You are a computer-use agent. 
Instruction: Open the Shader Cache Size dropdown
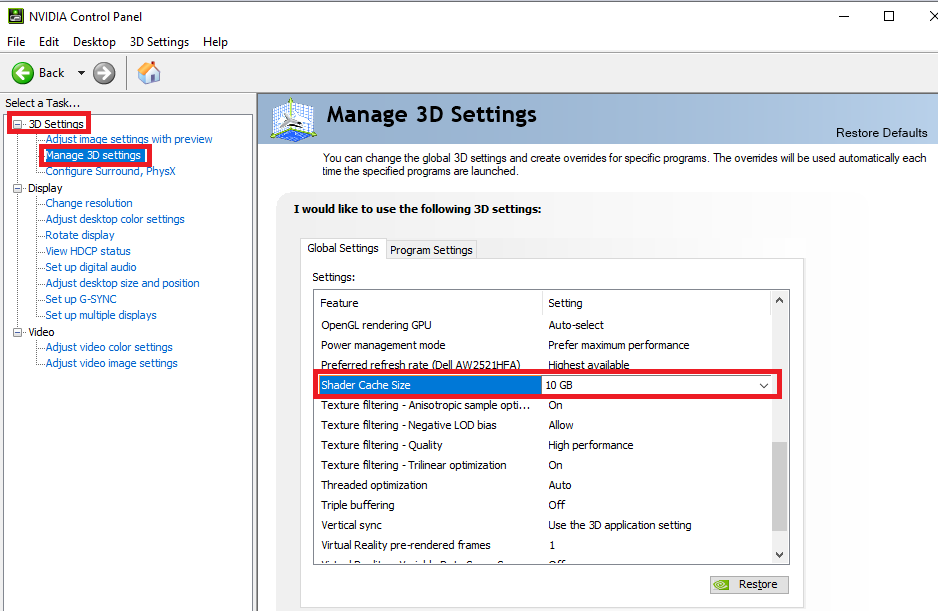coord(764,385)
